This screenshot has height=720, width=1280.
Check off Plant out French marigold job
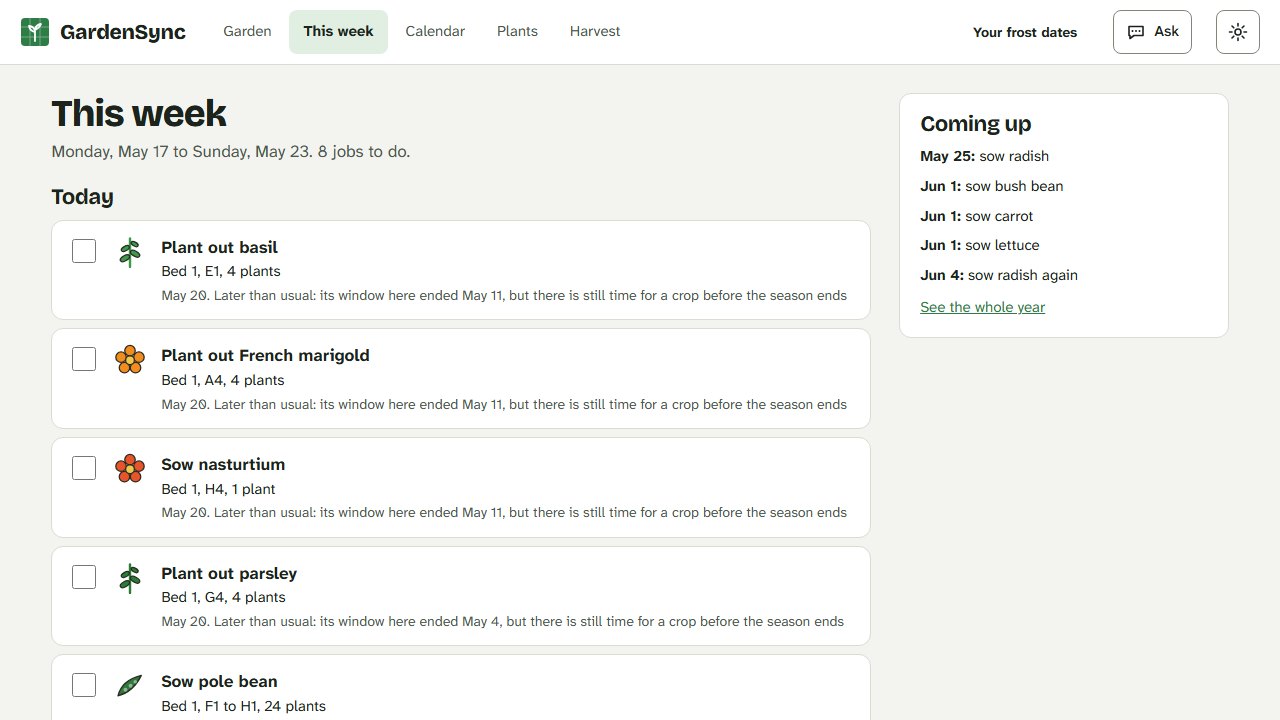[x=84, y=359]
